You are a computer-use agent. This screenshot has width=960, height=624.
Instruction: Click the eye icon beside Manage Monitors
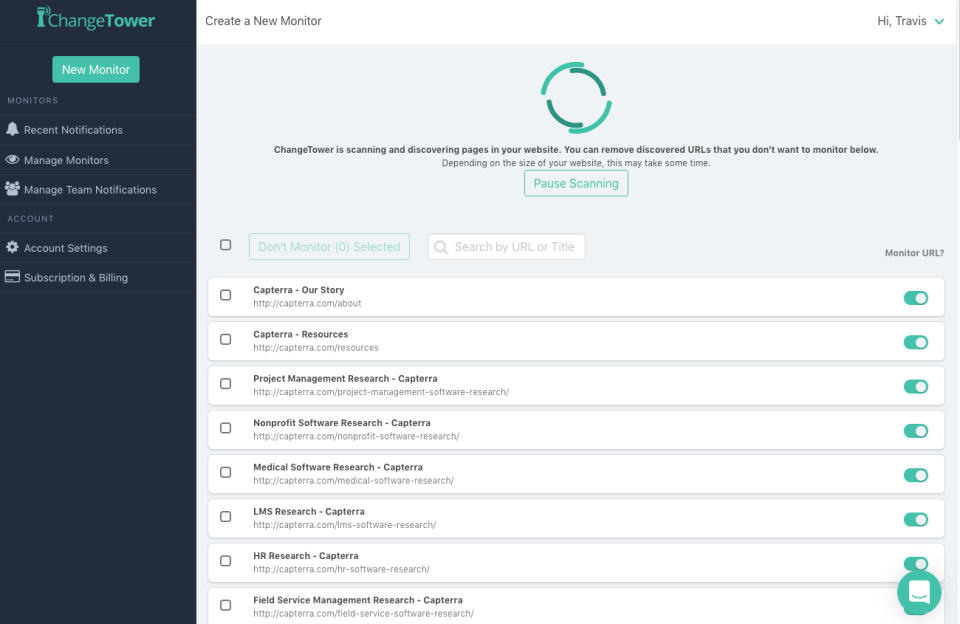coord(14,160)
